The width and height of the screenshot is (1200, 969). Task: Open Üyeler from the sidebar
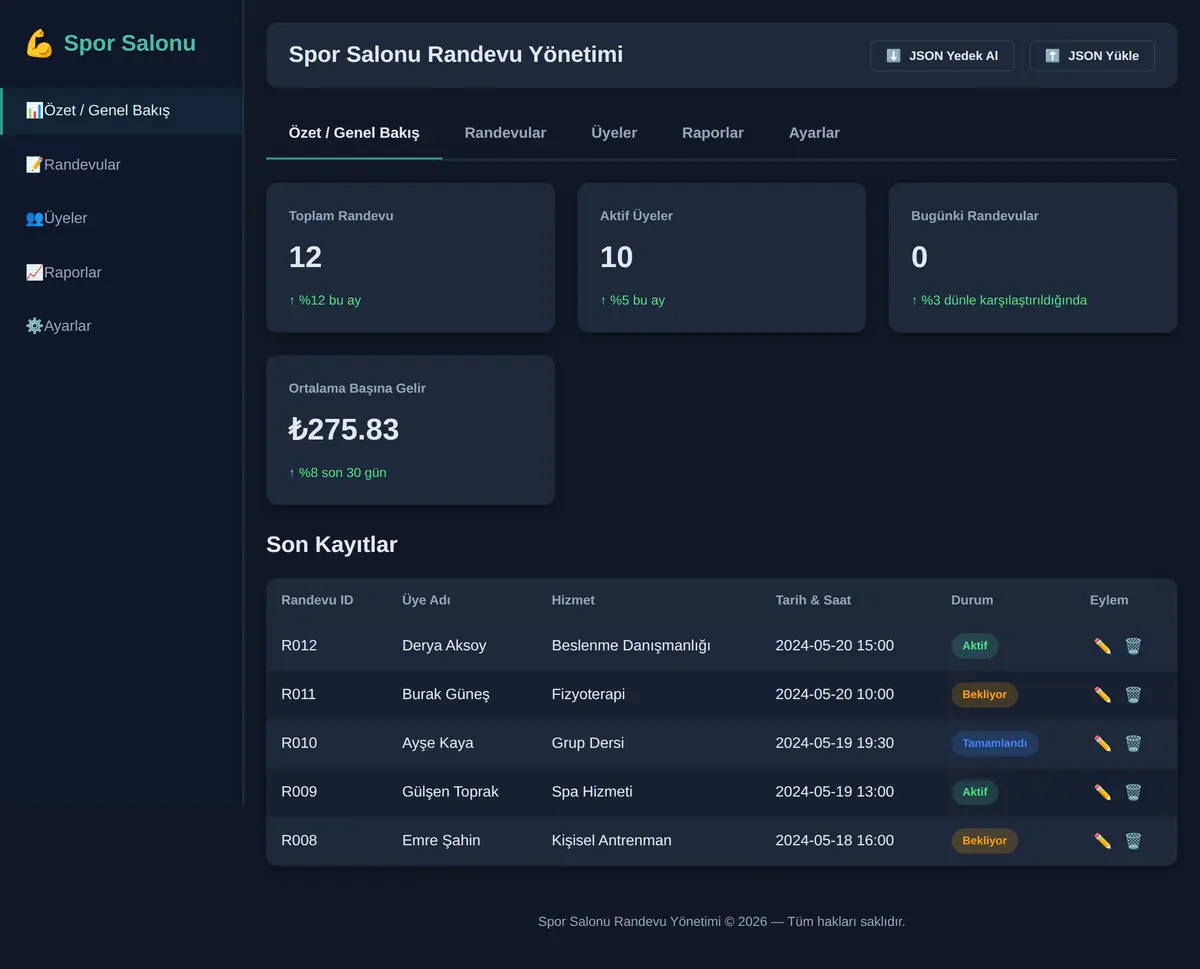click(x=121, y=218)
